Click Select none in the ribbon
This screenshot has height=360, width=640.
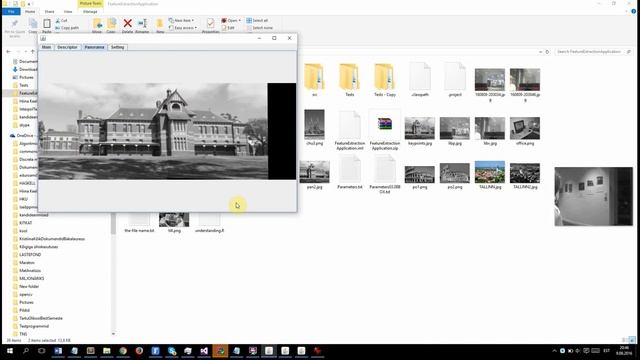point(260,28)
